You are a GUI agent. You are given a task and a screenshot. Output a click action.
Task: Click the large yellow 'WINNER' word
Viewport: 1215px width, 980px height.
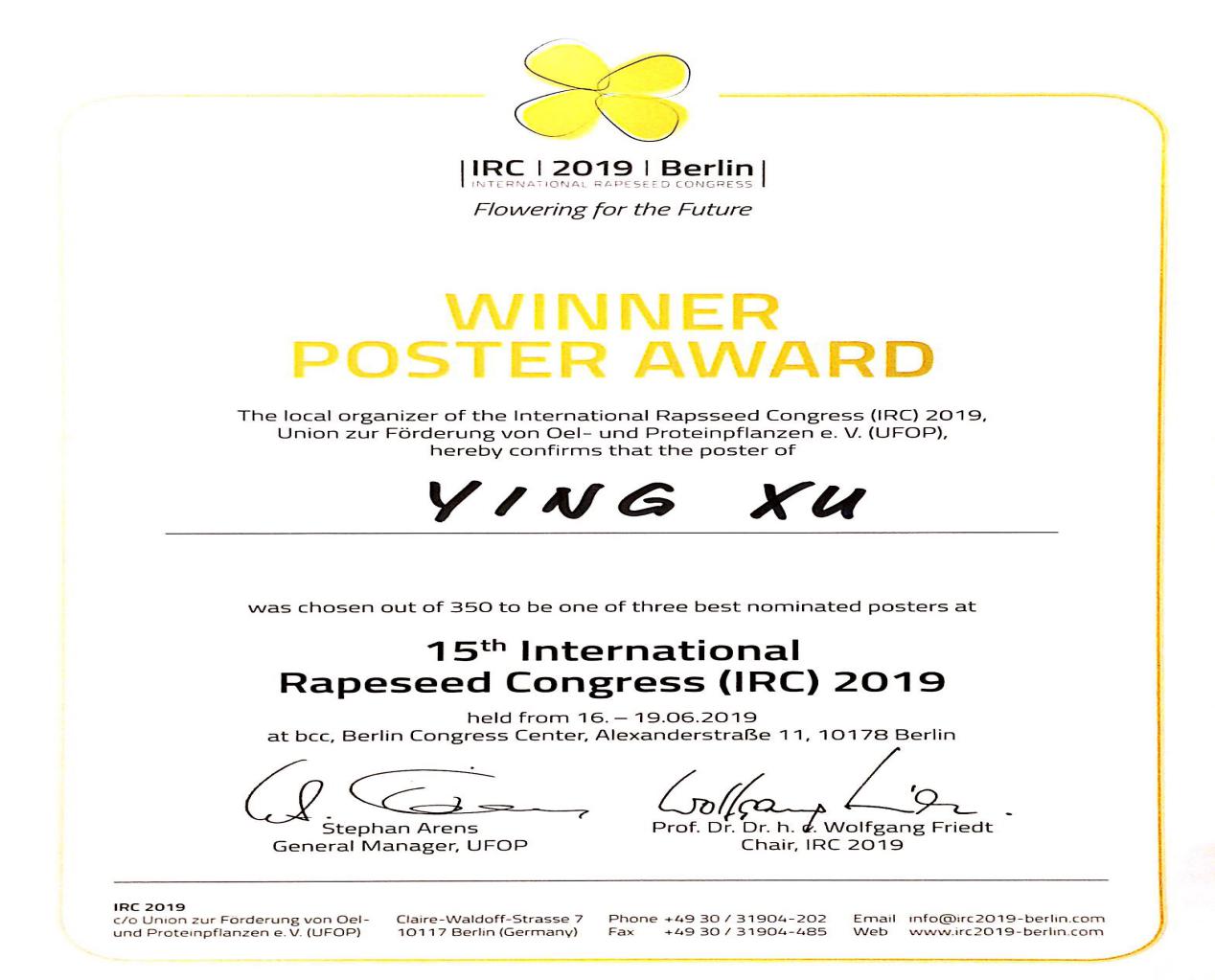point(612,311)
